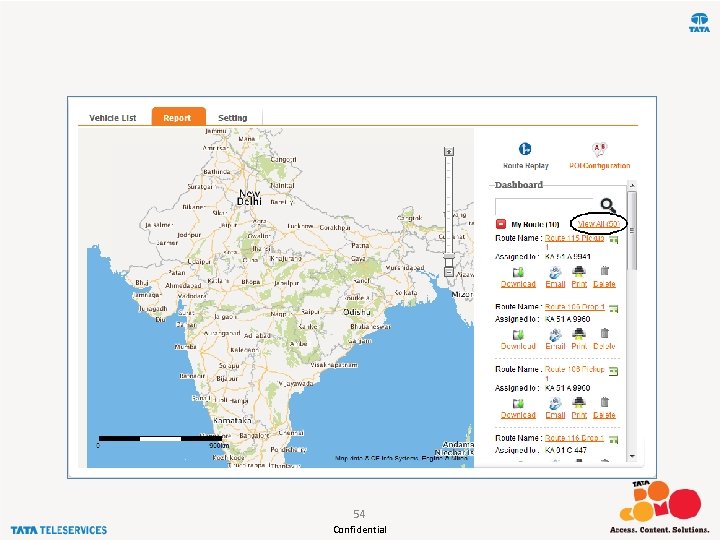This screenshot has height=540, width=720.
Task: Click download icon for Route 115 Pickup 1
Action: coord(518,272)
